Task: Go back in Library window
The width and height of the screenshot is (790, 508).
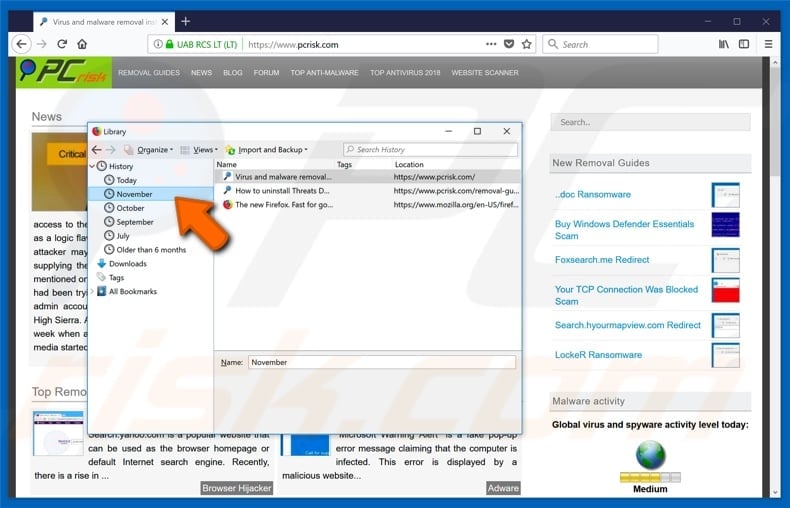Action: pos(97,150)
